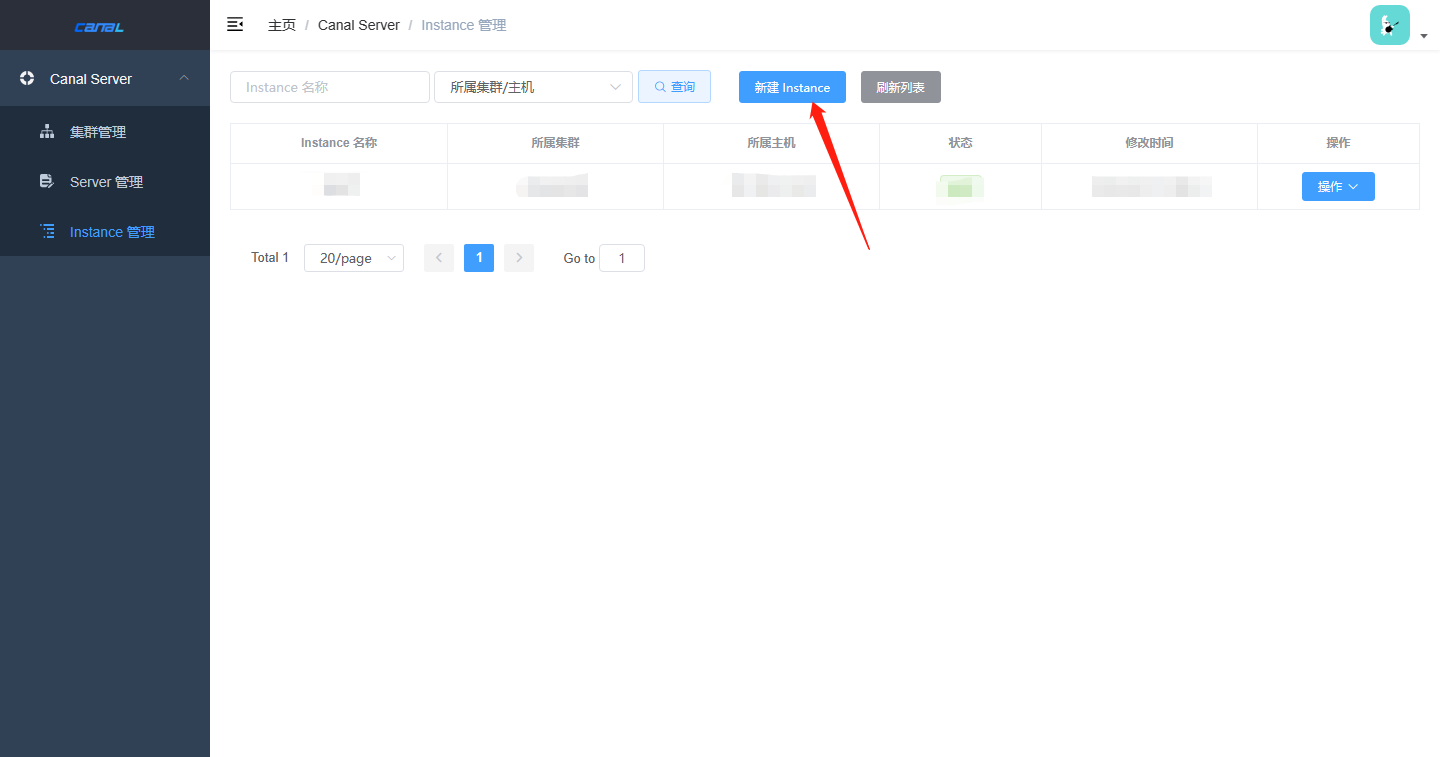This screenshot has width=1440, height=757.
Task: Click the Canal Server lifebuoy icon
Action: coord(27,78)
